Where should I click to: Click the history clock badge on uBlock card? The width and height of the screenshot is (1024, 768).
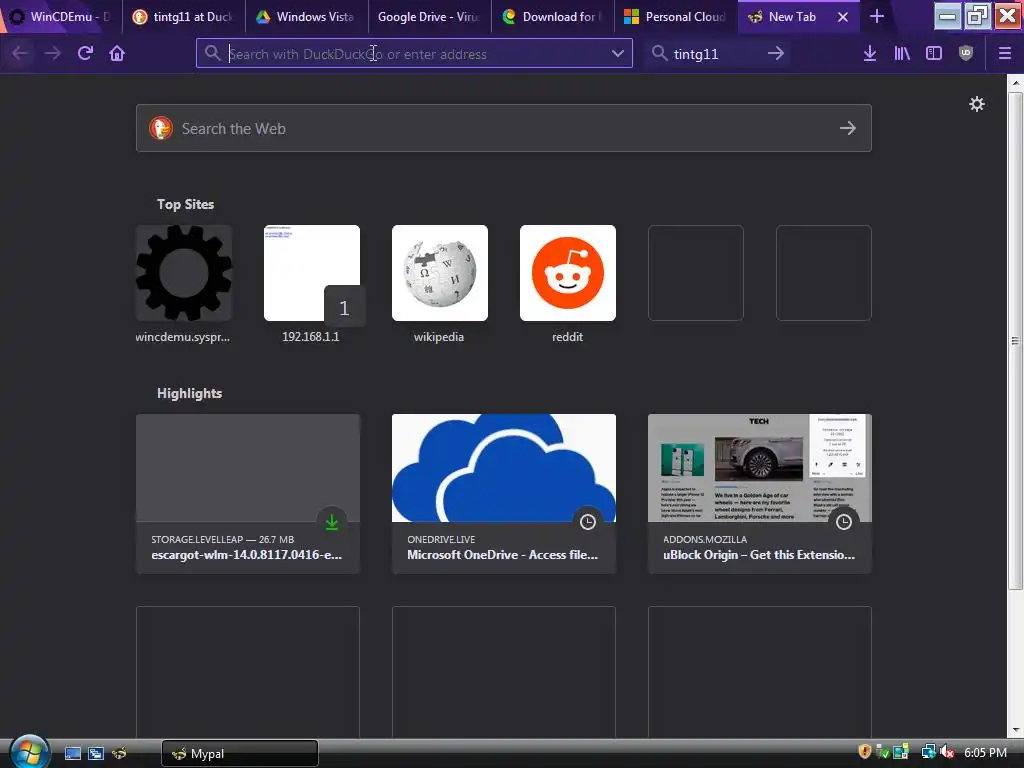pos(844,522)
